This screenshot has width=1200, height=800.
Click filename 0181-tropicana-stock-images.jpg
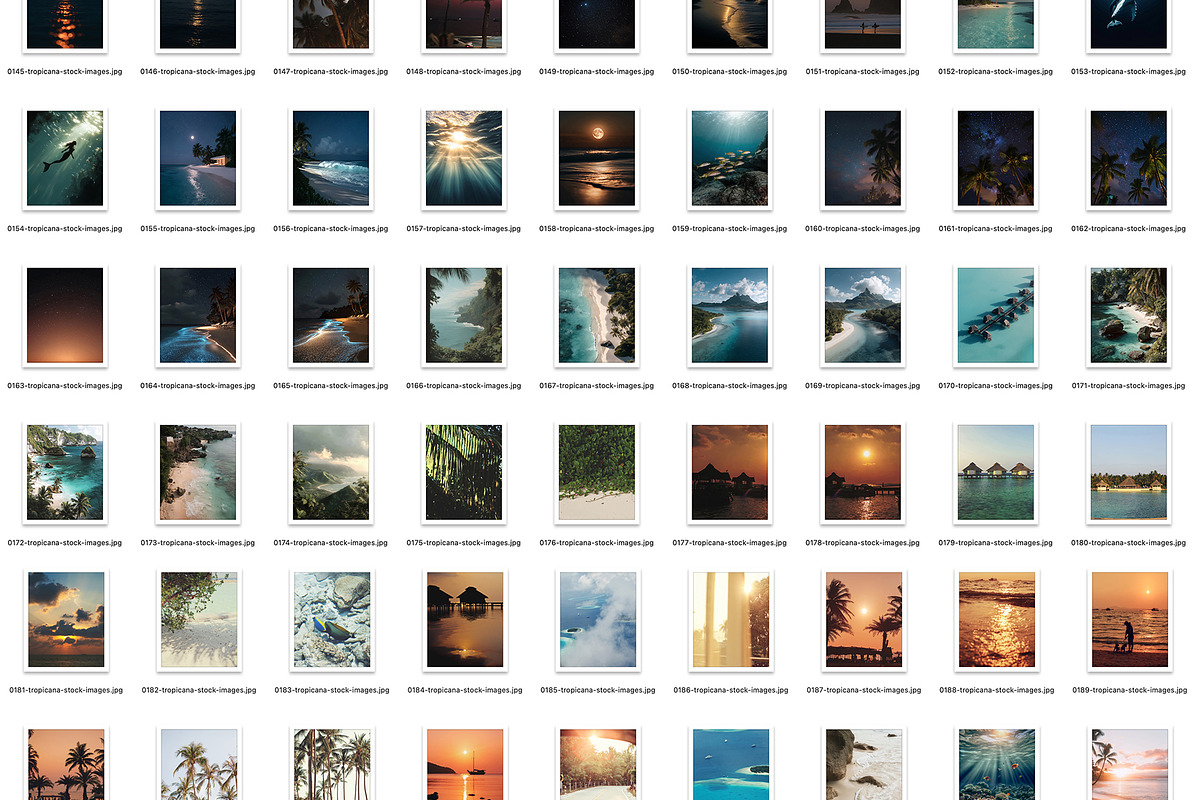pyautogui.click(x=65, y=690)
